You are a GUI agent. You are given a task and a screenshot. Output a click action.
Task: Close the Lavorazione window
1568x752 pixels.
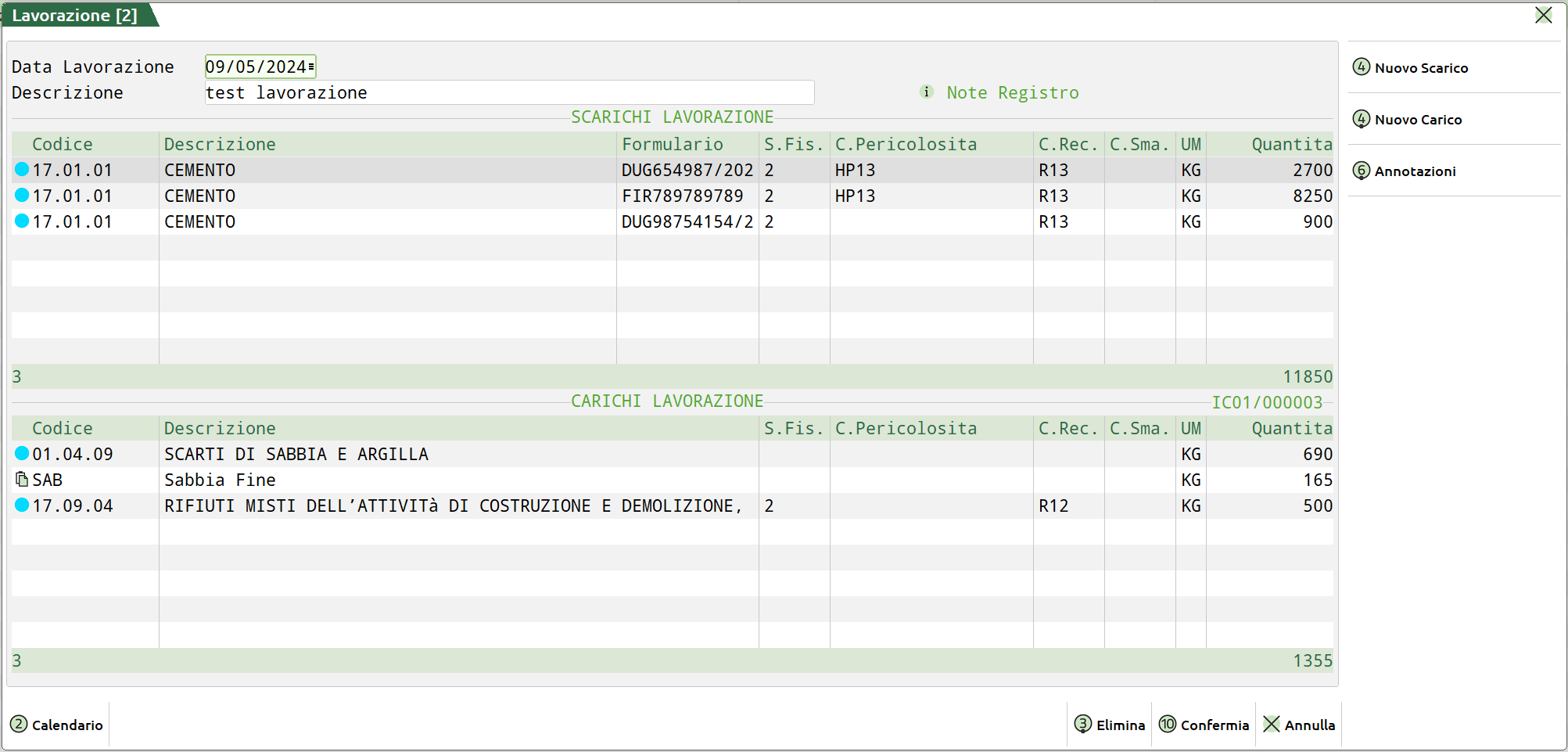[x=1543, y=16]
